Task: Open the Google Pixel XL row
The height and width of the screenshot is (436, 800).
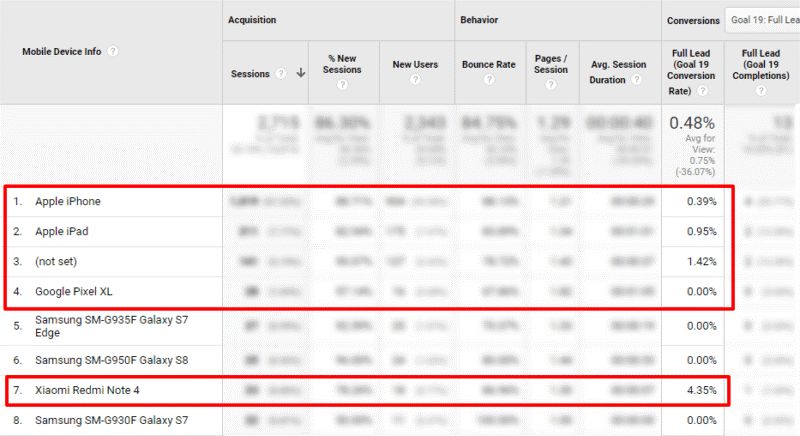Action: tap(73, 292)
